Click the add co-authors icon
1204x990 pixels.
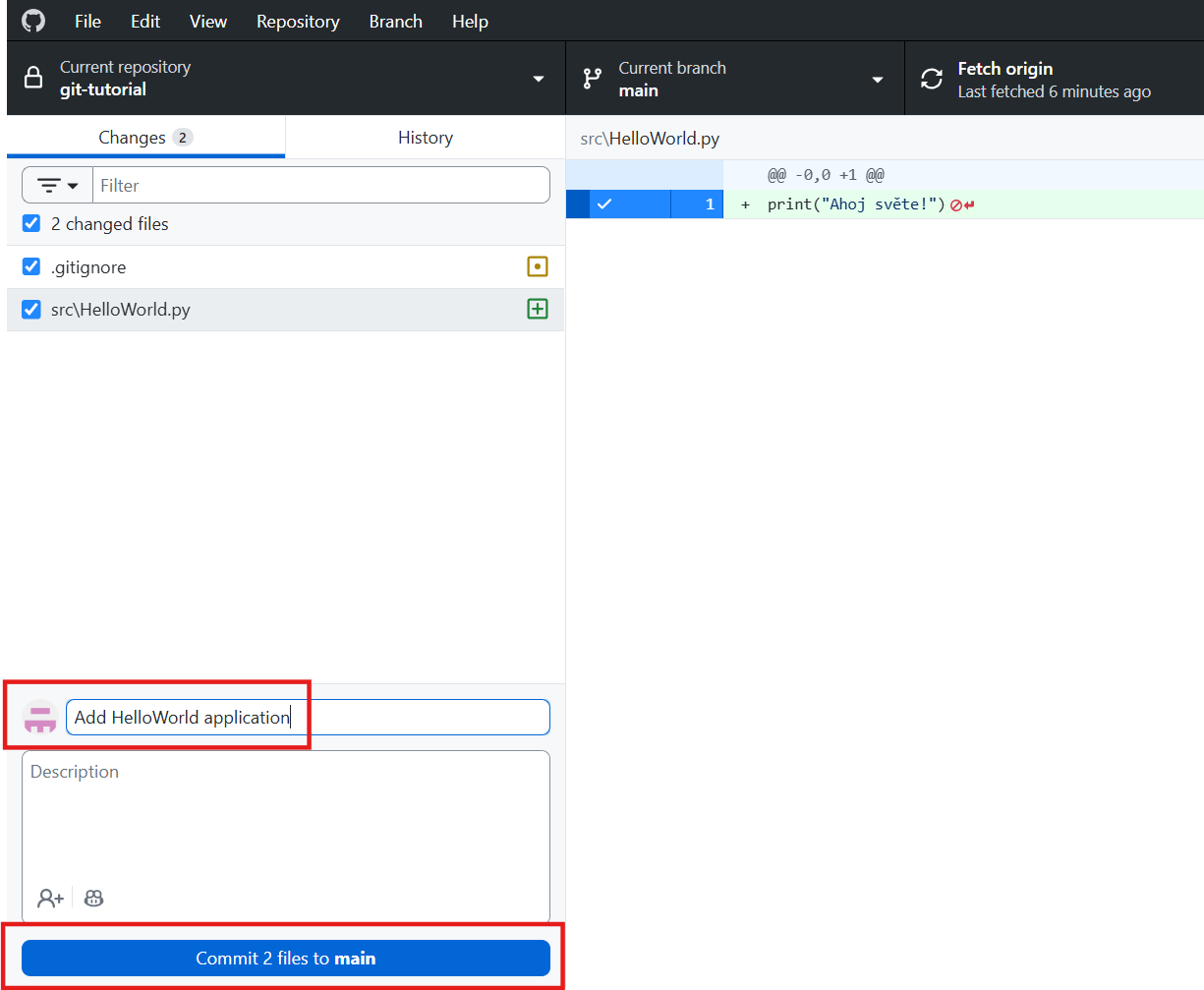[50, 898]
